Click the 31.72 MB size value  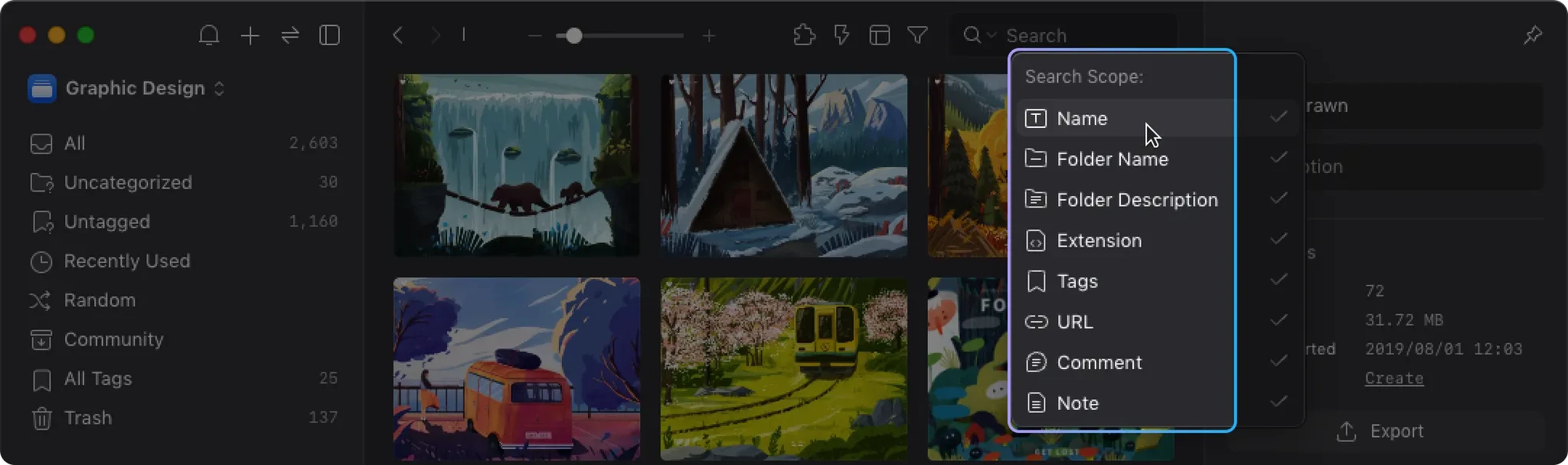tap(1404, 320)
